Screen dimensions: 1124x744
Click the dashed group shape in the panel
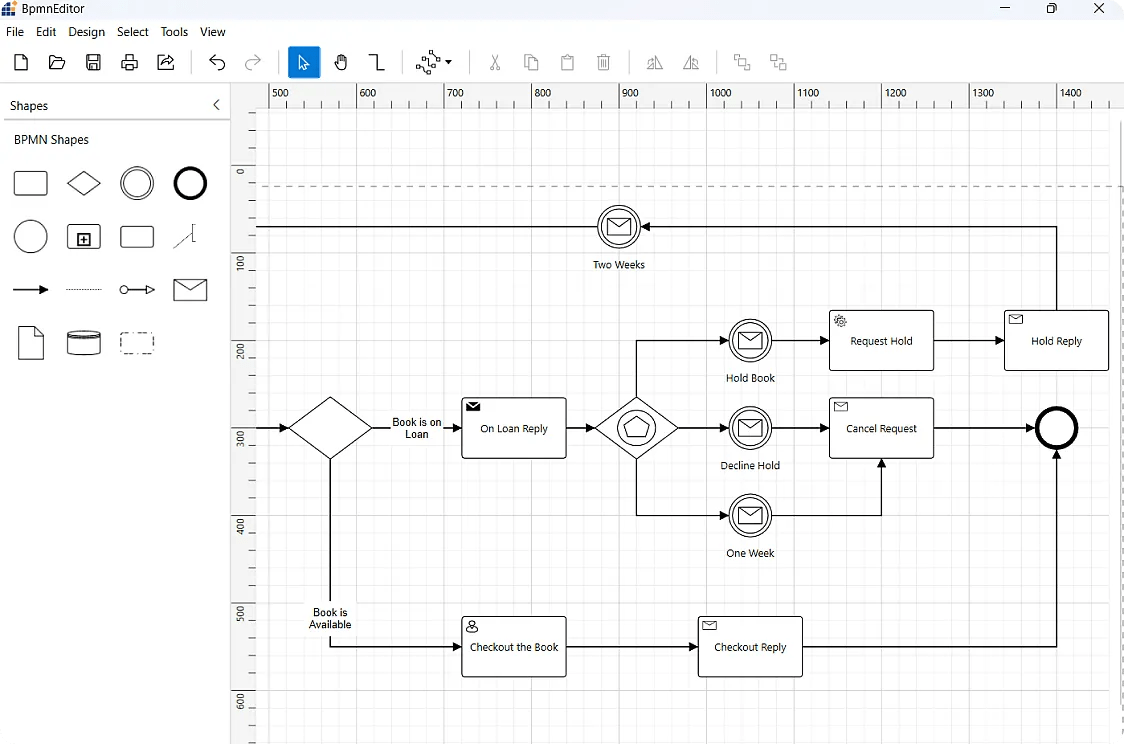pos(137,343)
